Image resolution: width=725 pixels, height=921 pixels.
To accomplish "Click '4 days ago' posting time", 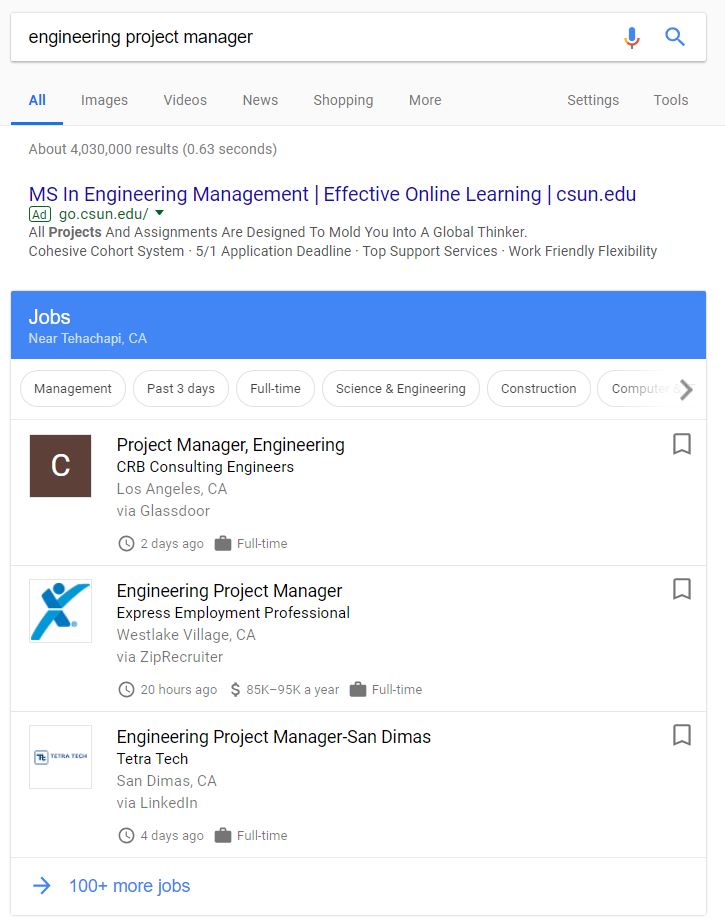I will tap(172, 835).
